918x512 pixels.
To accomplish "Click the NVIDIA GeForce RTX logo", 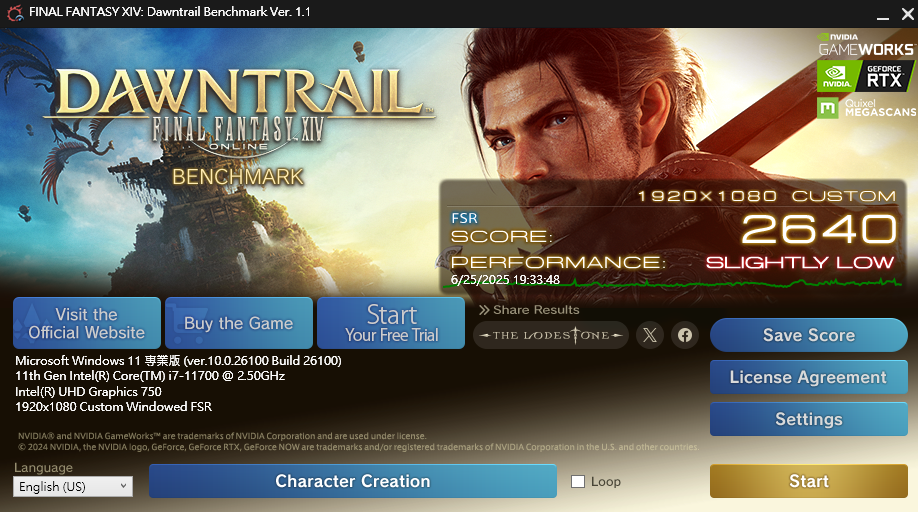I will (865, 76).
